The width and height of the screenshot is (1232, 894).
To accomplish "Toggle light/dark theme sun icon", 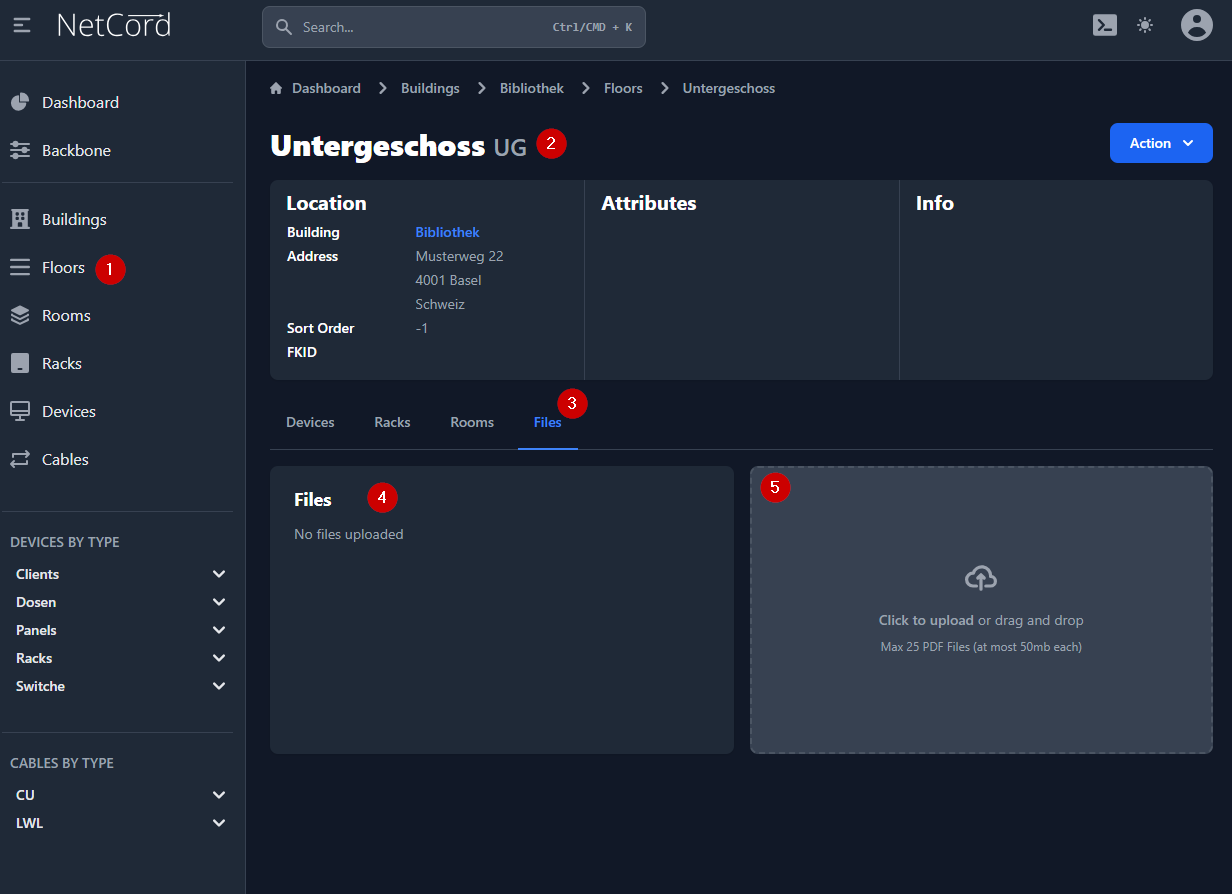I will pos(1145,26).
